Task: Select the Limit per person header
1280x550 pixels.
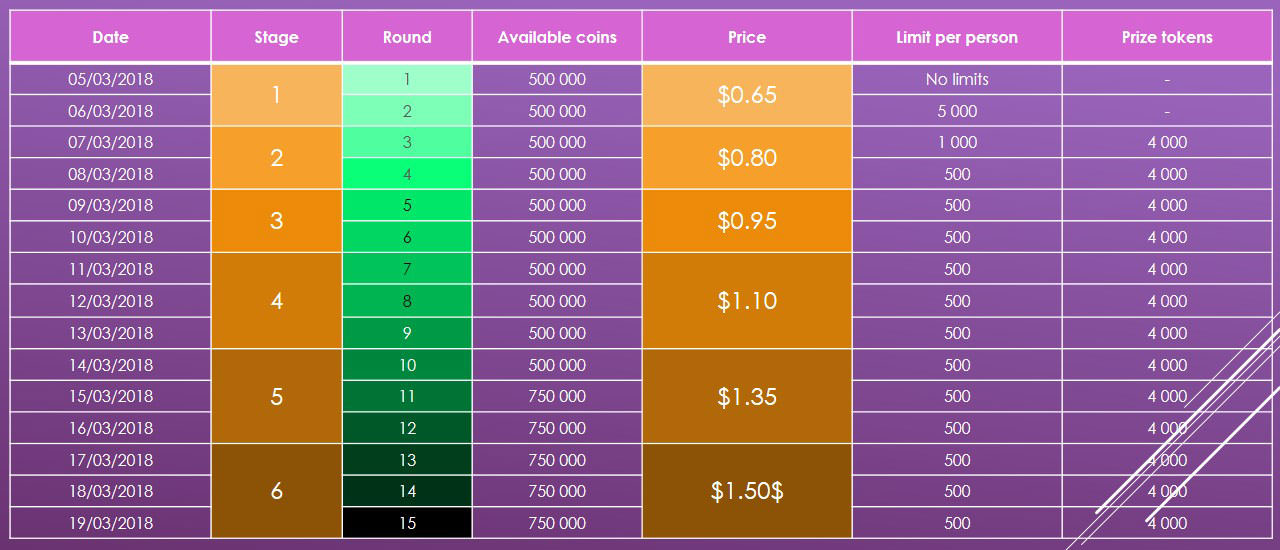Action: click(x=957, y=37)
